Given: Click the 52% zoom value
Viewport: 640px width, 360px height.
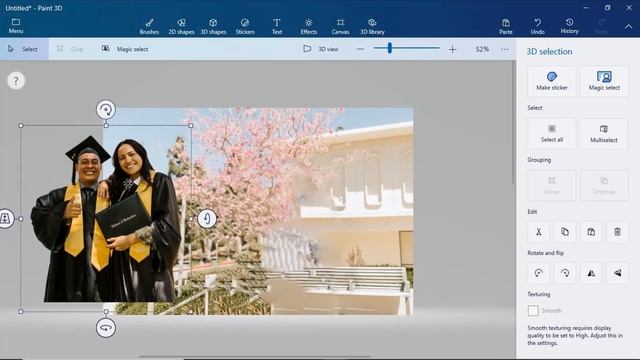Looking at the screenshot, I should [x=482, y=49].
